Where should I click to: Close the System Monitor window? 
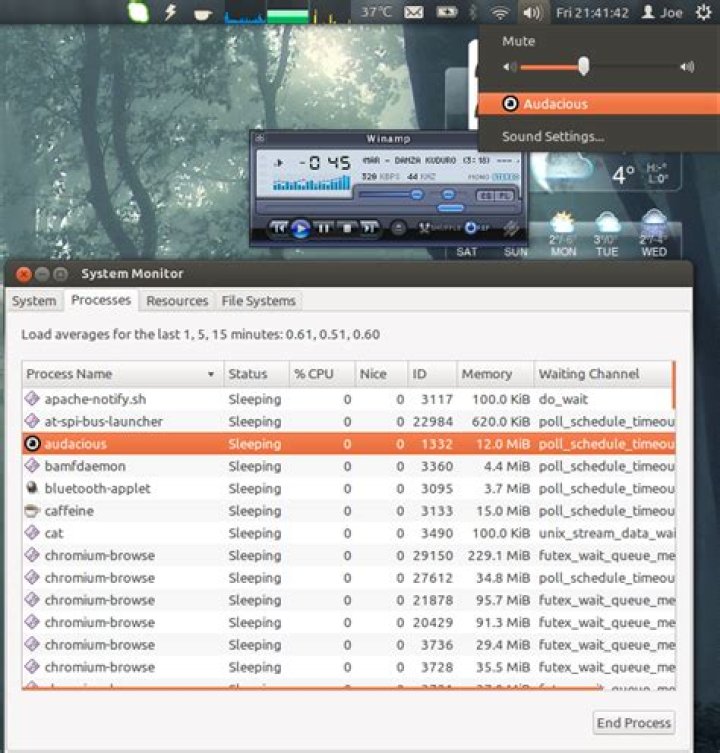23,274
